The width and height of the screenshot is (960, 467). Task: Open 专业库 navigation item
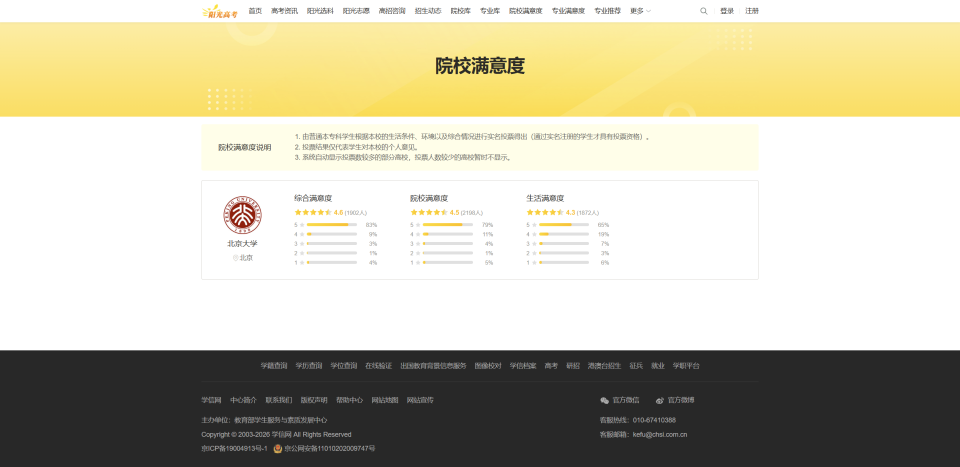[x=490, y=11]
